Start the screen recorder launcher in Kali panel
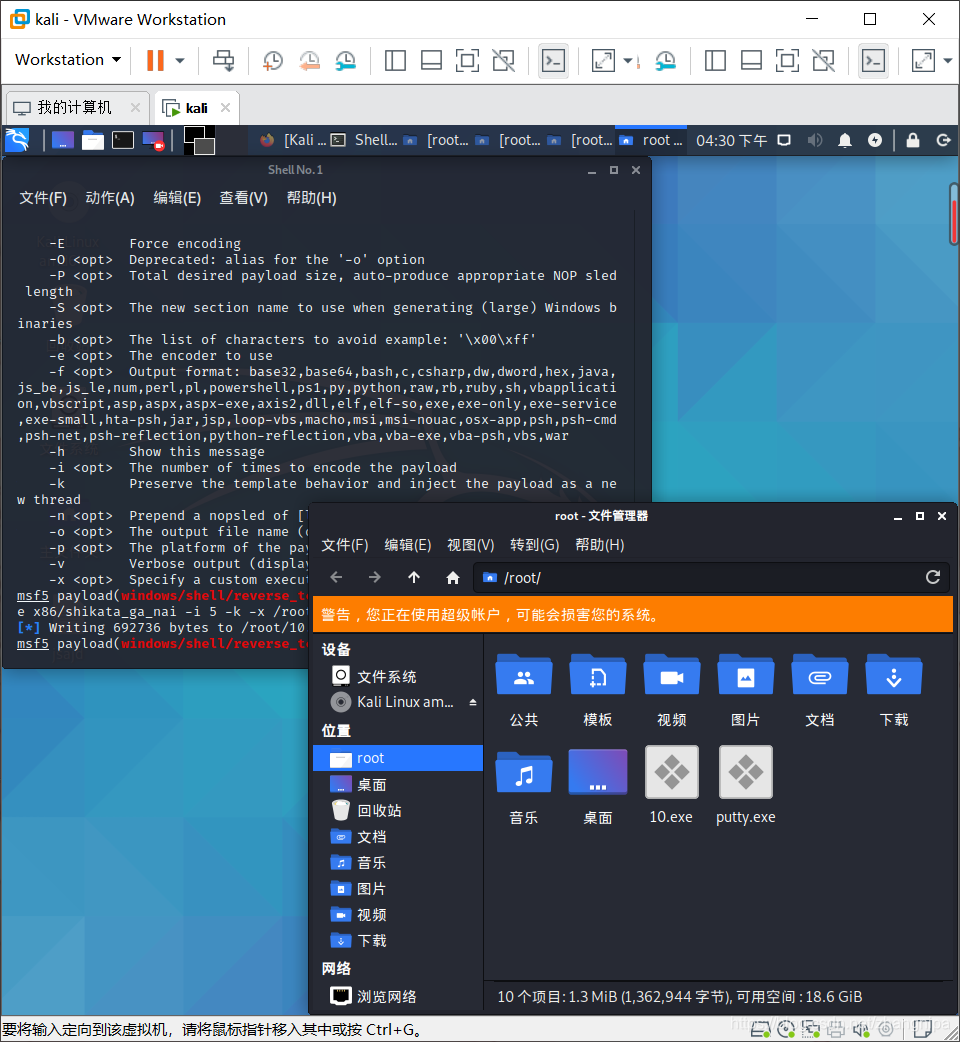This screenshot has height=1042, width=960. (x=153, y=140)
